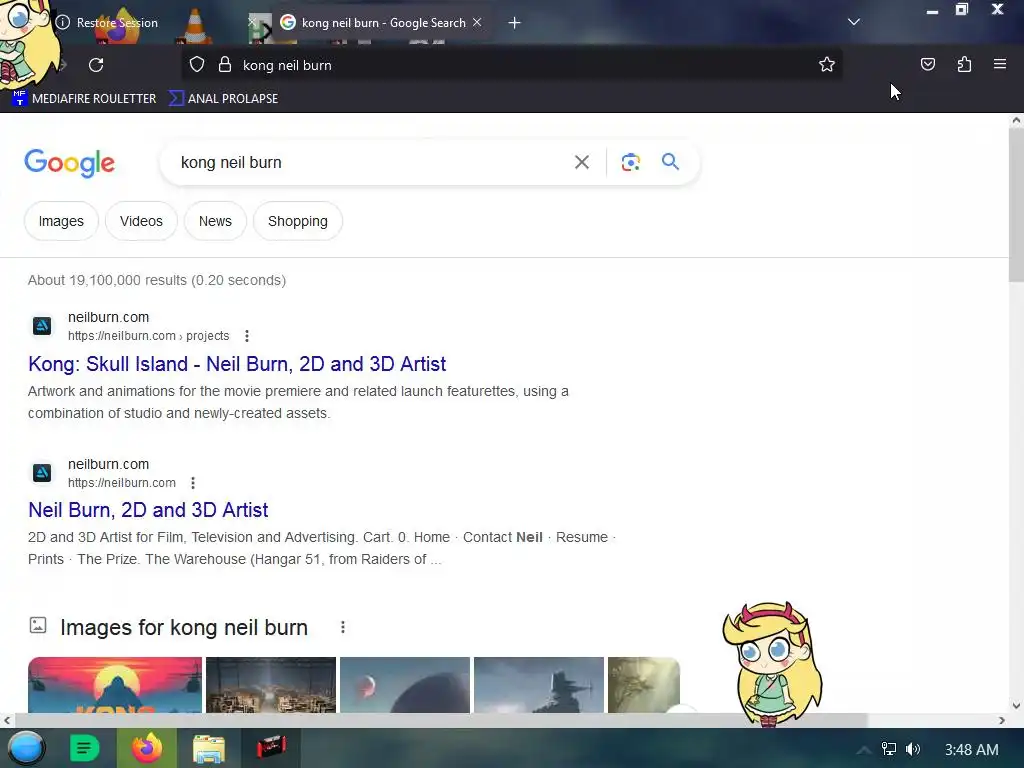Open the Images for kong neil burn heading

tap(184, 628)
